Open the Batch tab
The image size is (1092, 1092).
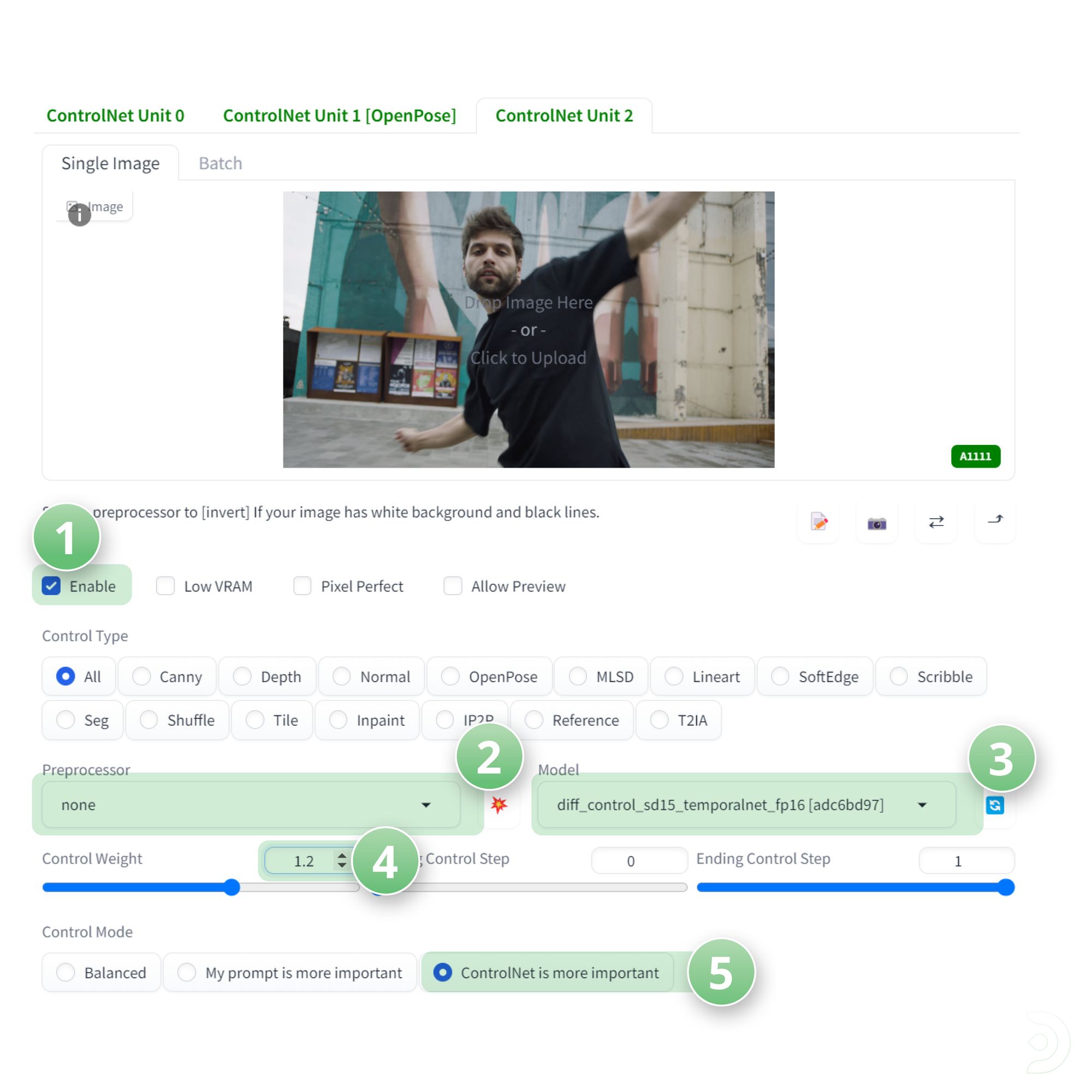point(221,163)
